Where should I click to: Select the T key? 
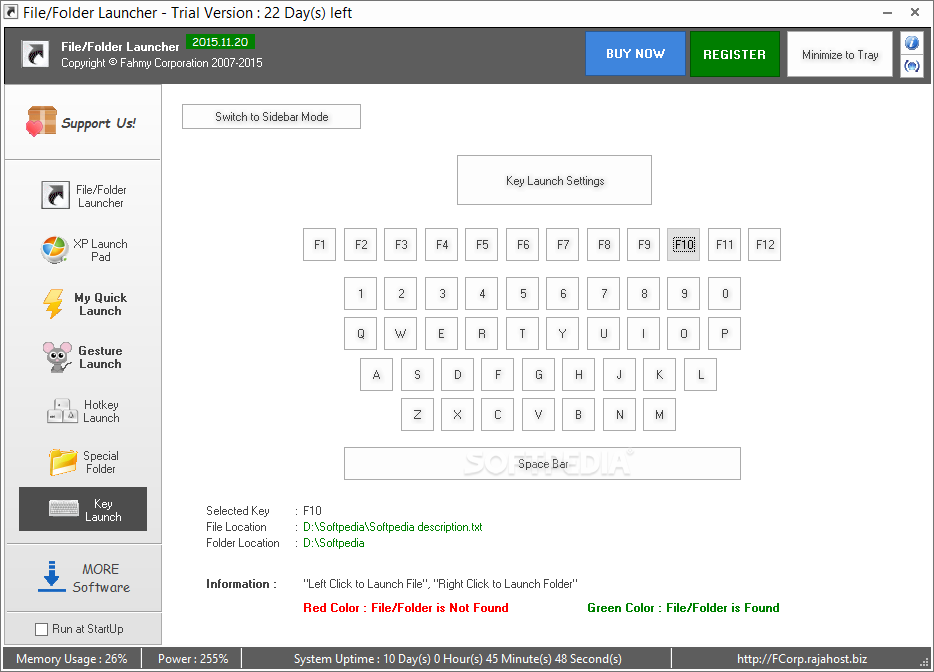(x=522, y=334)
